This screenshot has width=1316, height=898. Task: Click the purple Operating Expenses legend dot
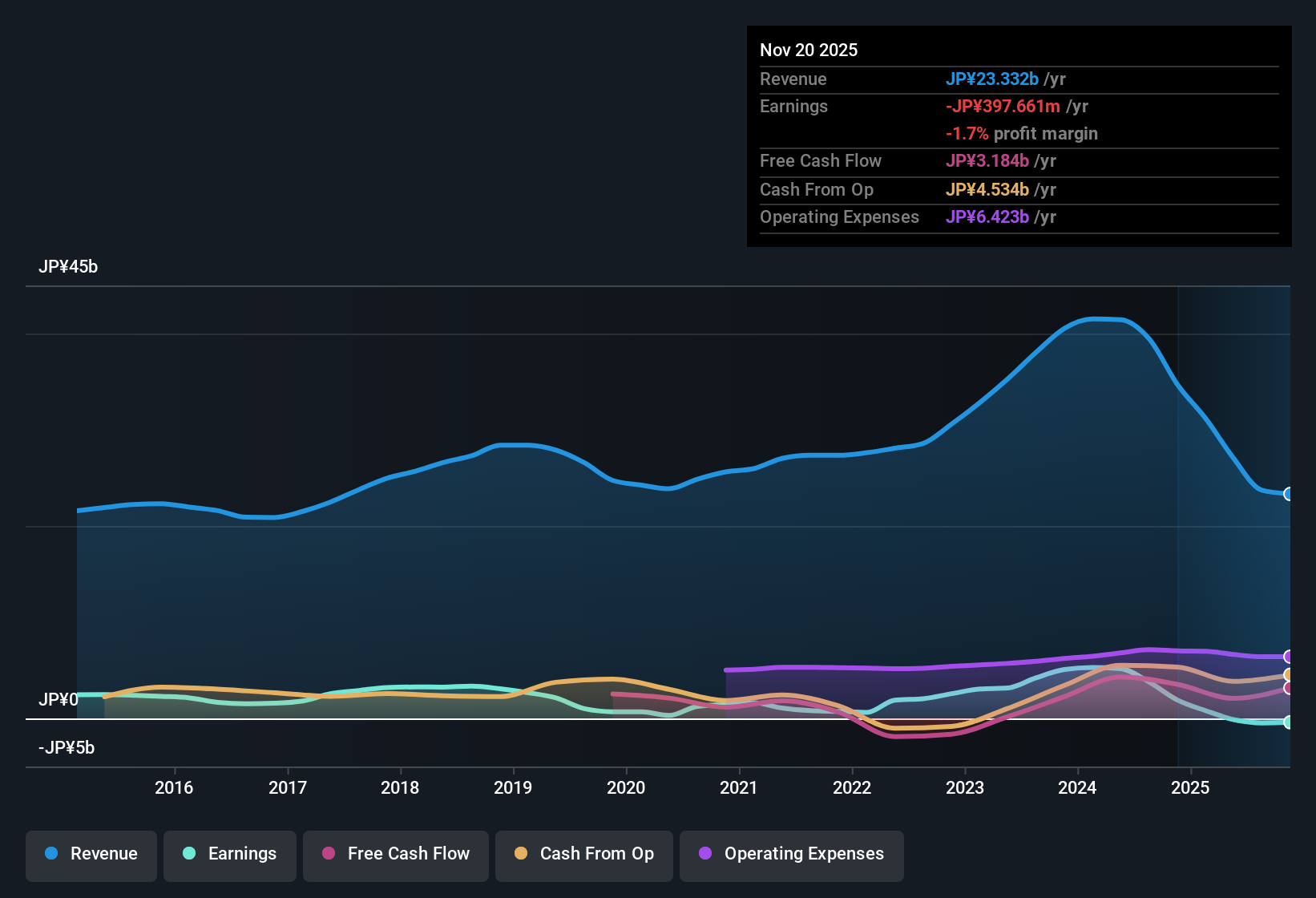(x=705, y=854)
